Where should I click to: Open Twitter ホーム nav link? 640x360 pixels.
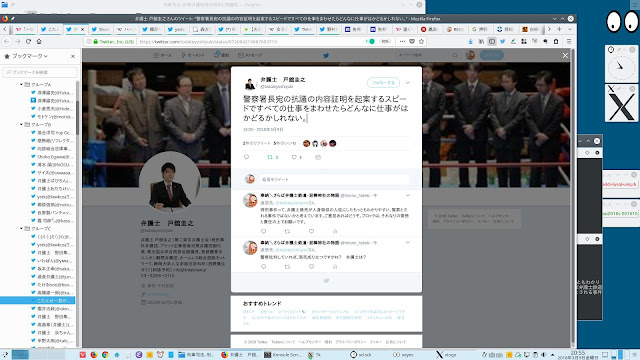162,55
